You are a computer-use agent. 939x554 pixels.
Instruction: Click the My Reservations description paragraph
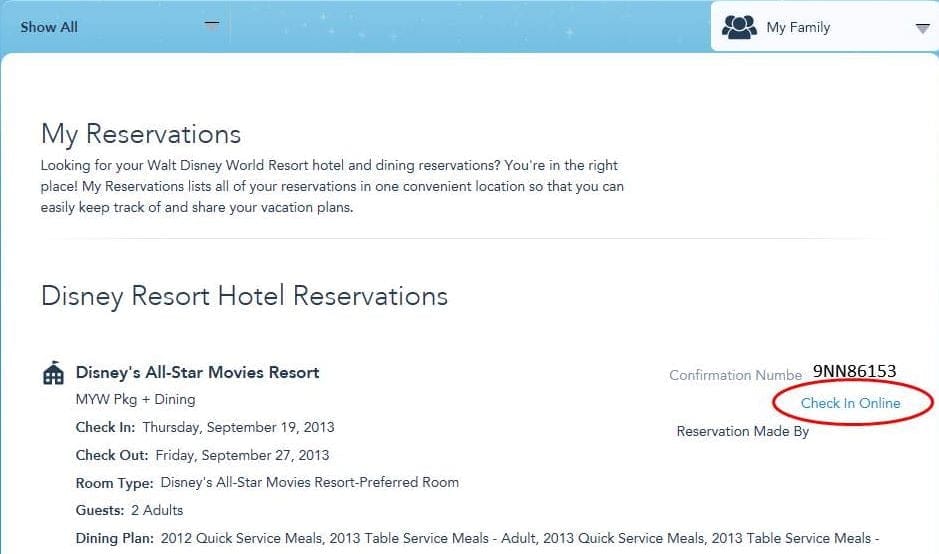pyautogui.click(x=330, y=186)
